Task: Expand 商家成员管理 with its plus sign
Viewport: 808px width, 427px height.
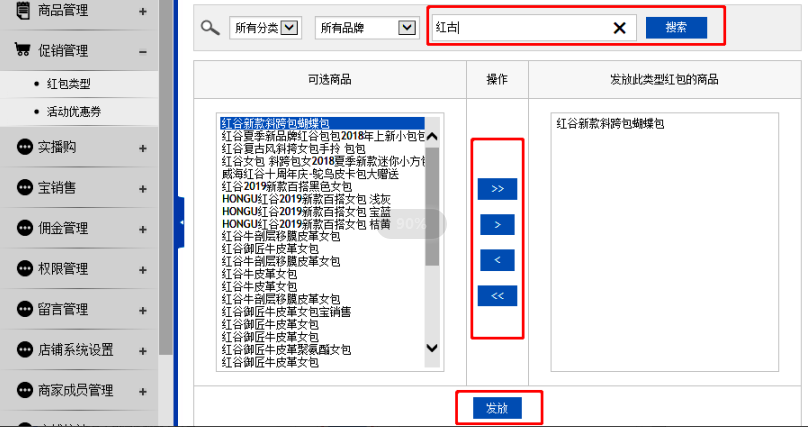Action: coord(143,391)
